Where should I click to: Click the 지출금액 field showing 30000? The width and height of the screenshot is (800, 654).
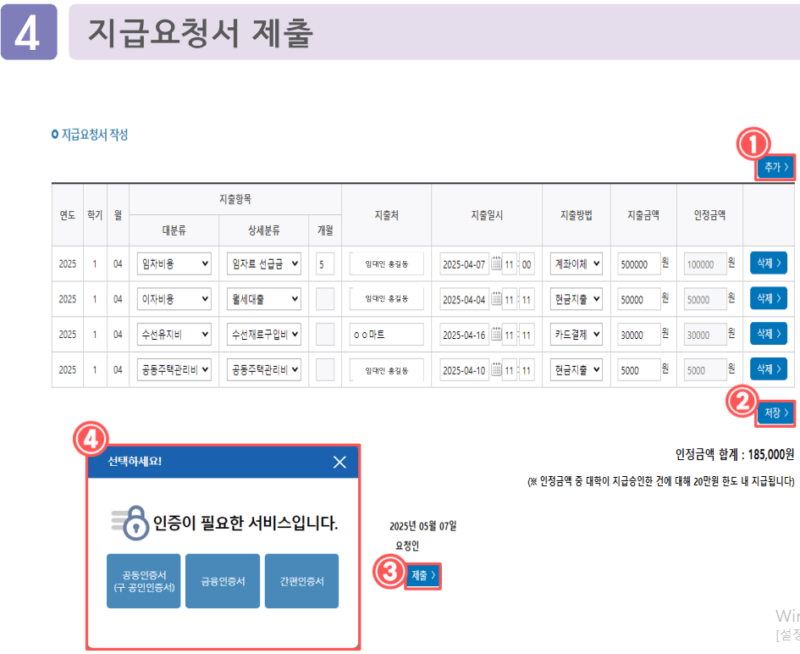639,335
